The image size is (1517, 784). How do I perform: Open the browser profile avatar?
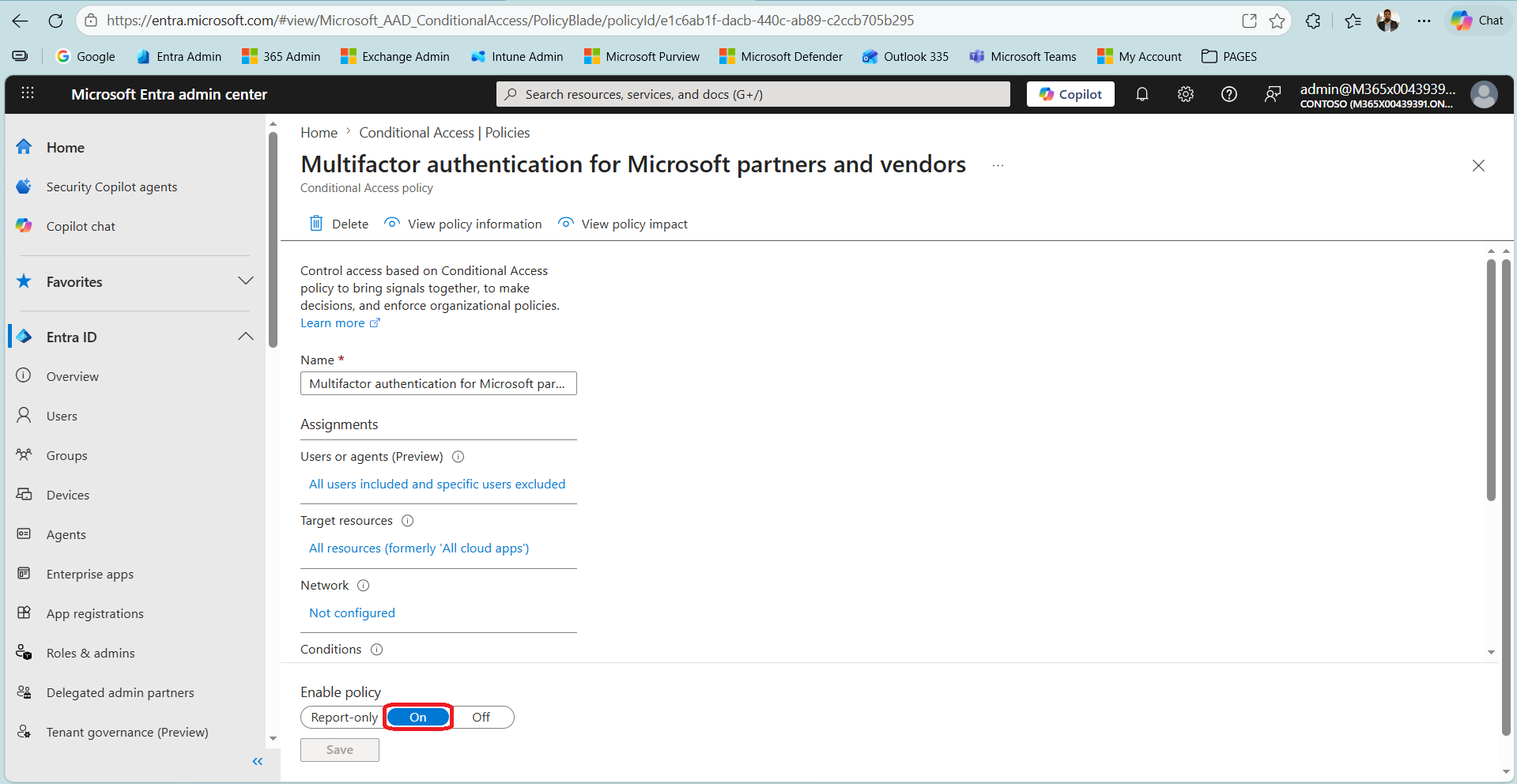[1387, 21]
